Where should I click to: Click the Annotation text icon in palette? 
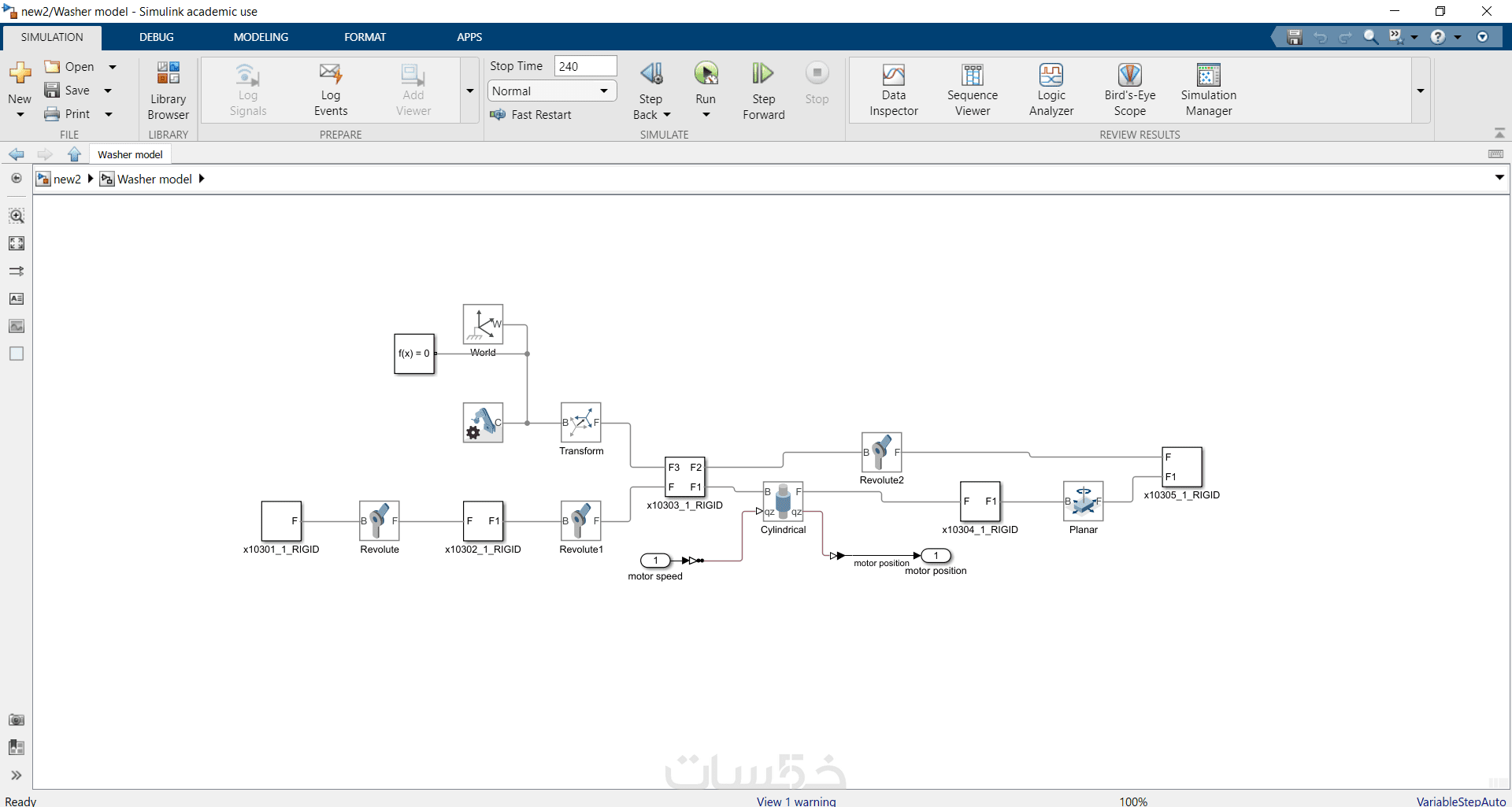(16, 298)
